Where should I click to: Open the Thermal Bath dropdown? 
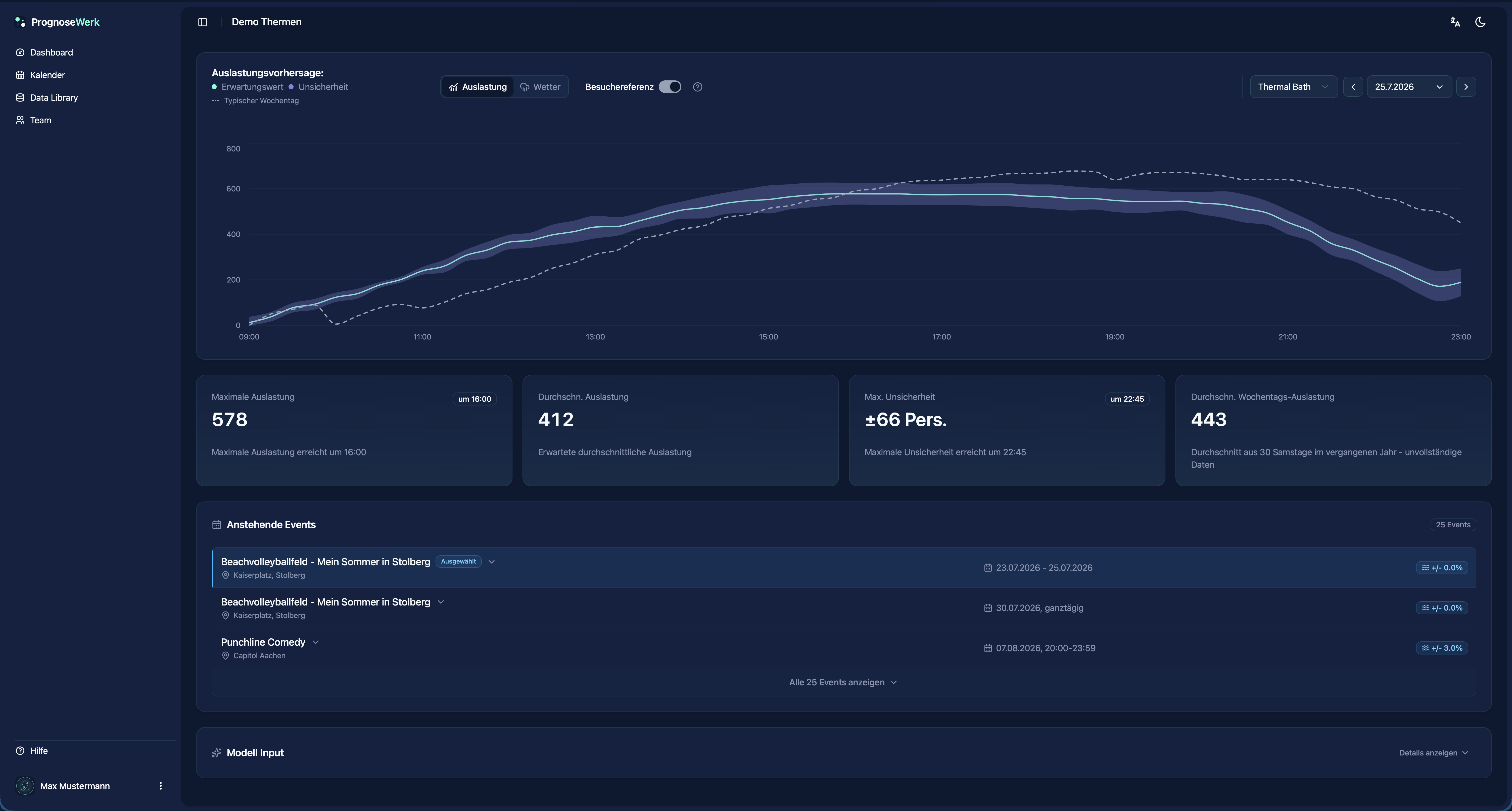tap(1294, 87)
